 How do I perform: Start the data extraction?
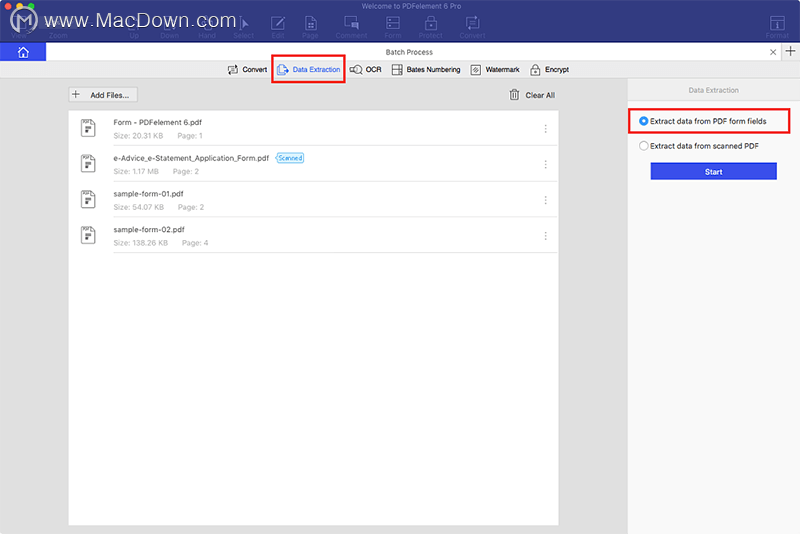point(713,171)
